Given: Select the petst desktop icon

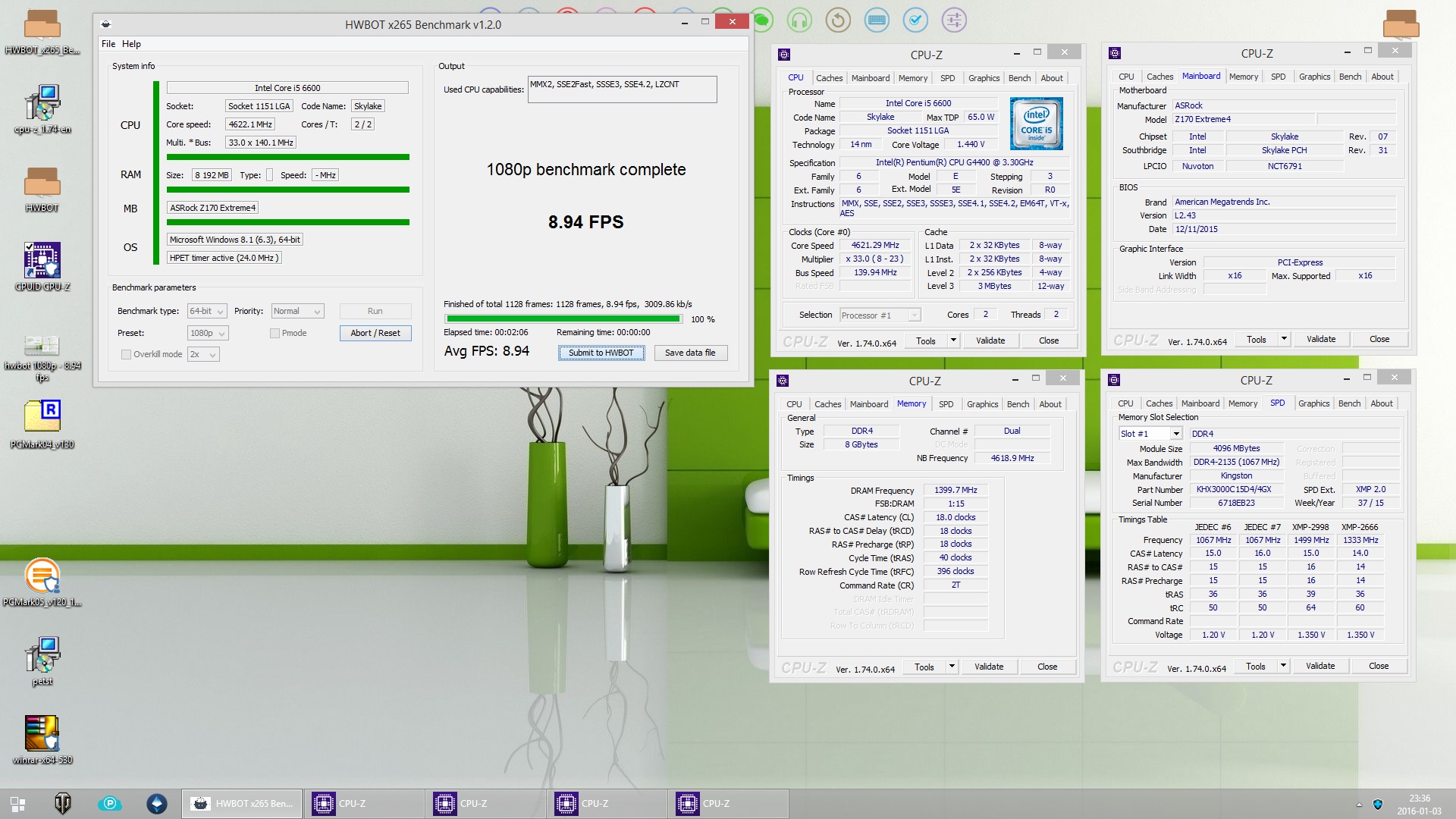Looking at the screenshot, I should 42,661.
